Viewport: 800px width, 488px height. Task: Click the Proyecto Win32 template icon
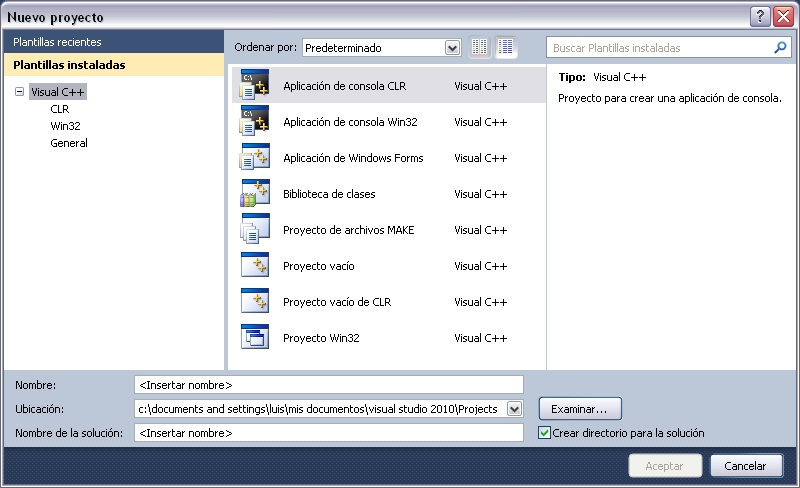[x=255, y=337]
